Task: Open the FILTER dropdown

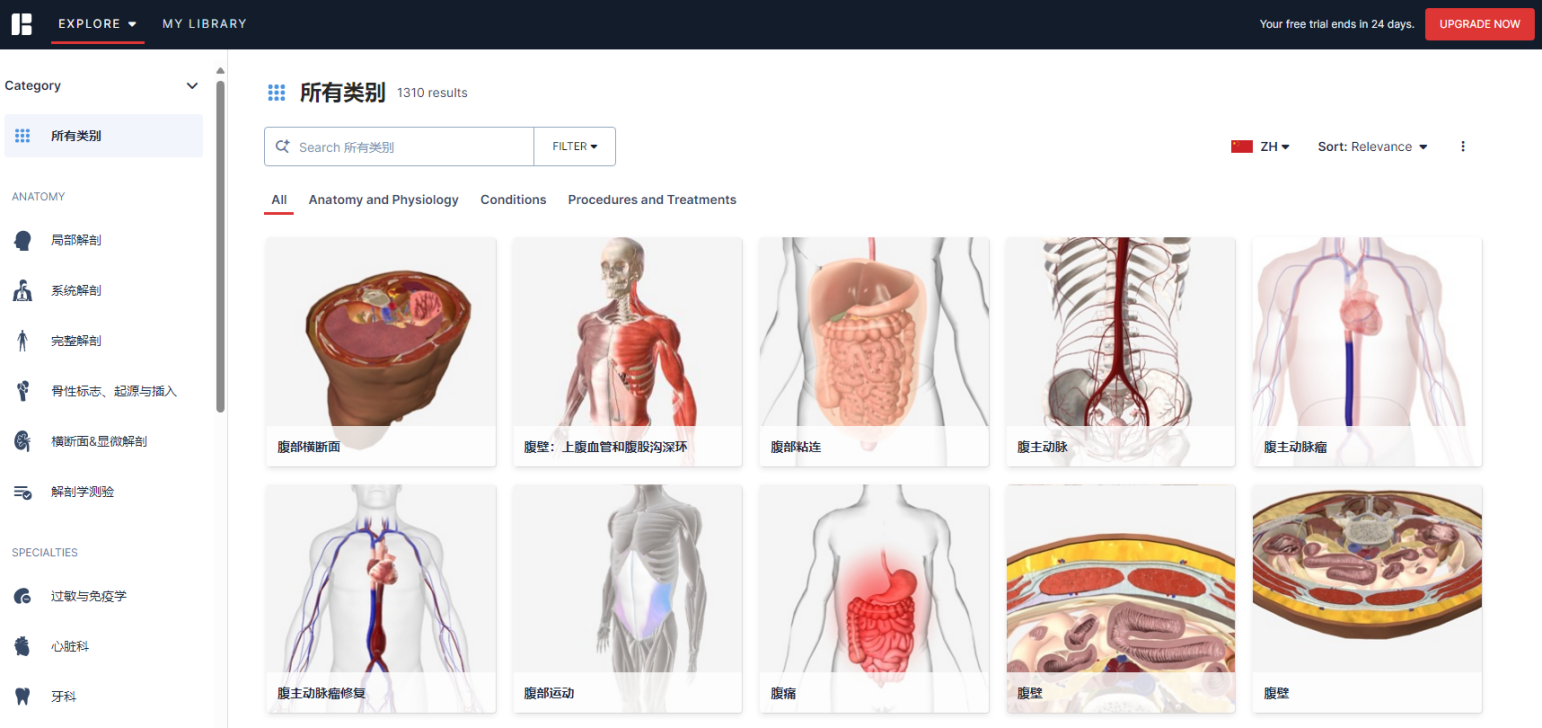Action: 574,147
